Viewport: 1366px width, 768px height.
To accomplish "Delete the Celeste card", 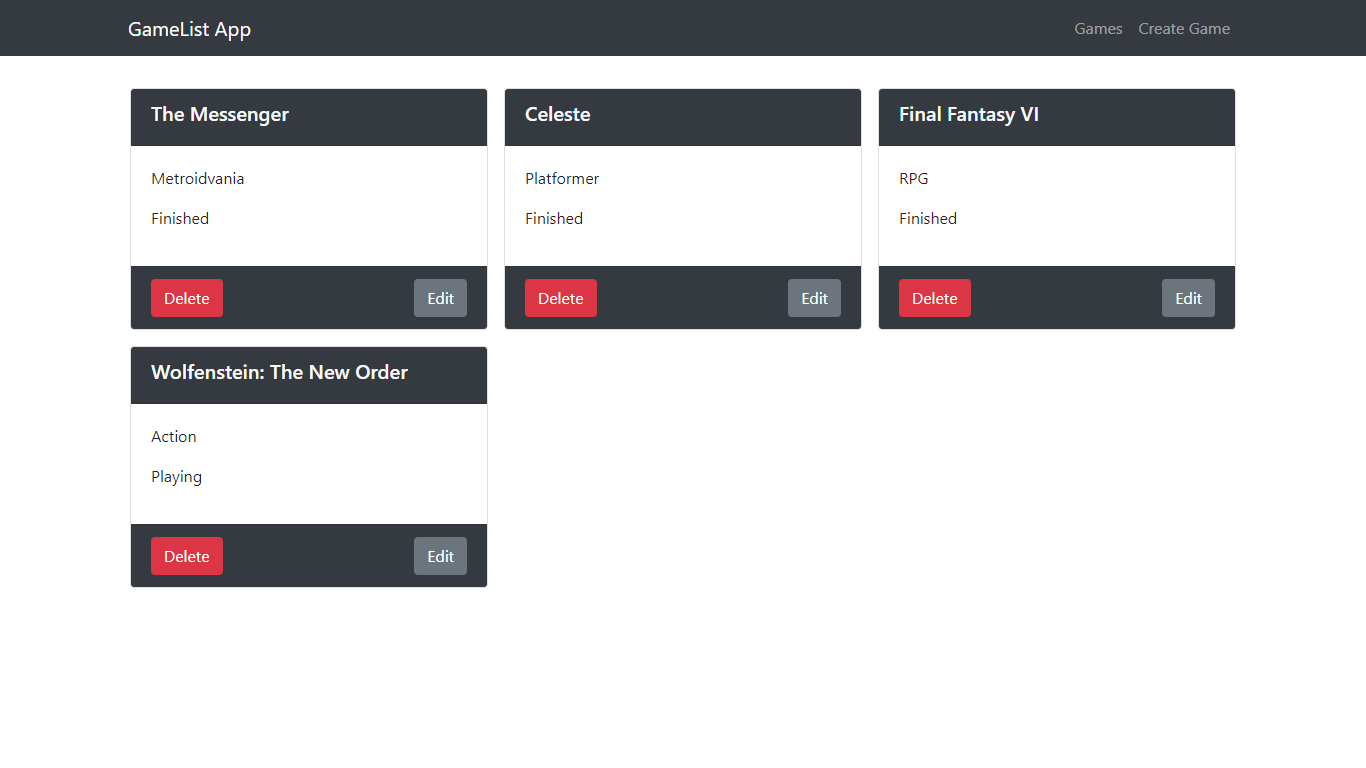I will click(x=561, y=298).
